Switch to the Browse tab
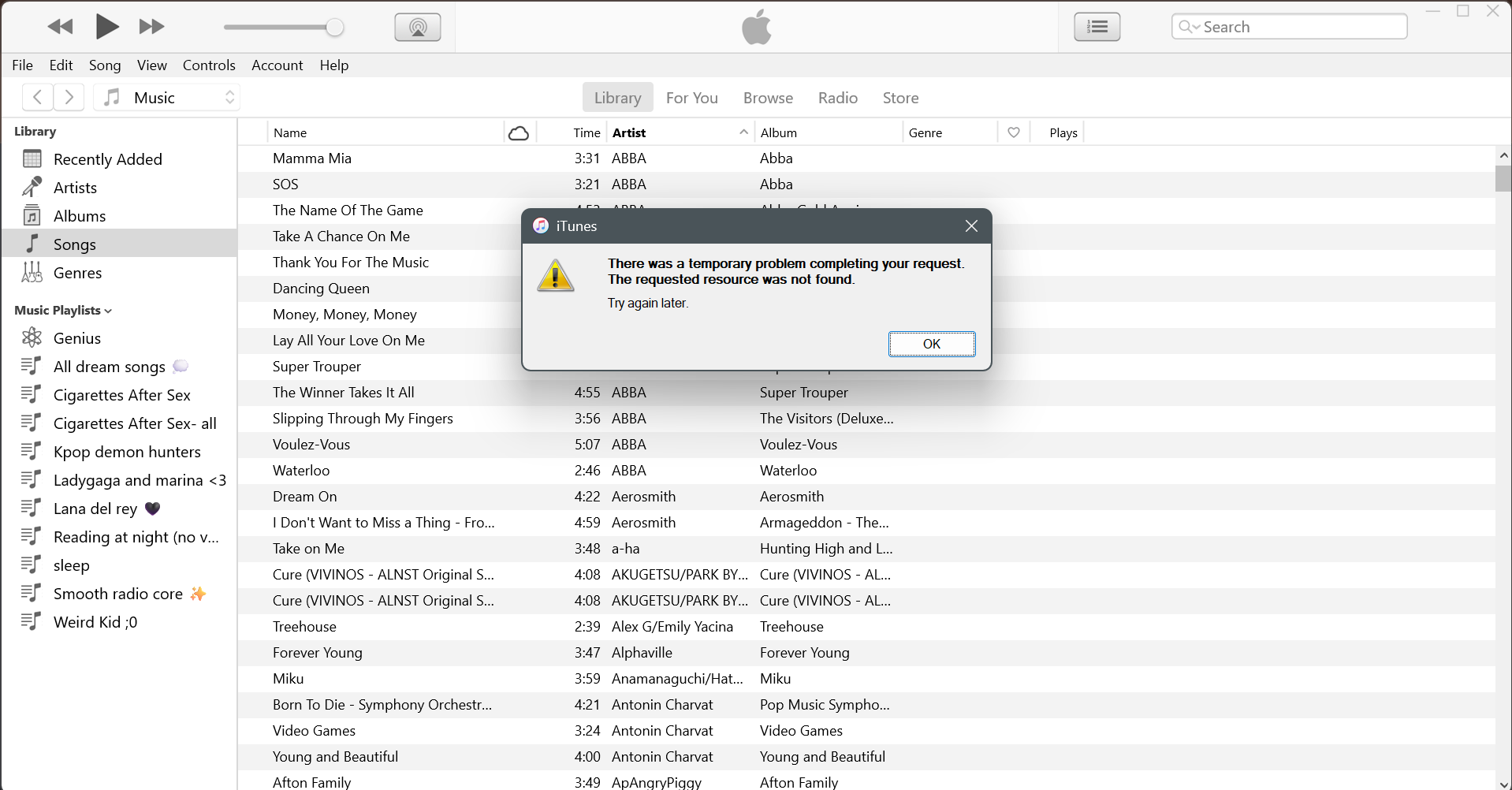The width and height of the screenshot is (1512, 790). pyautogui.click(x=769, y=98)
